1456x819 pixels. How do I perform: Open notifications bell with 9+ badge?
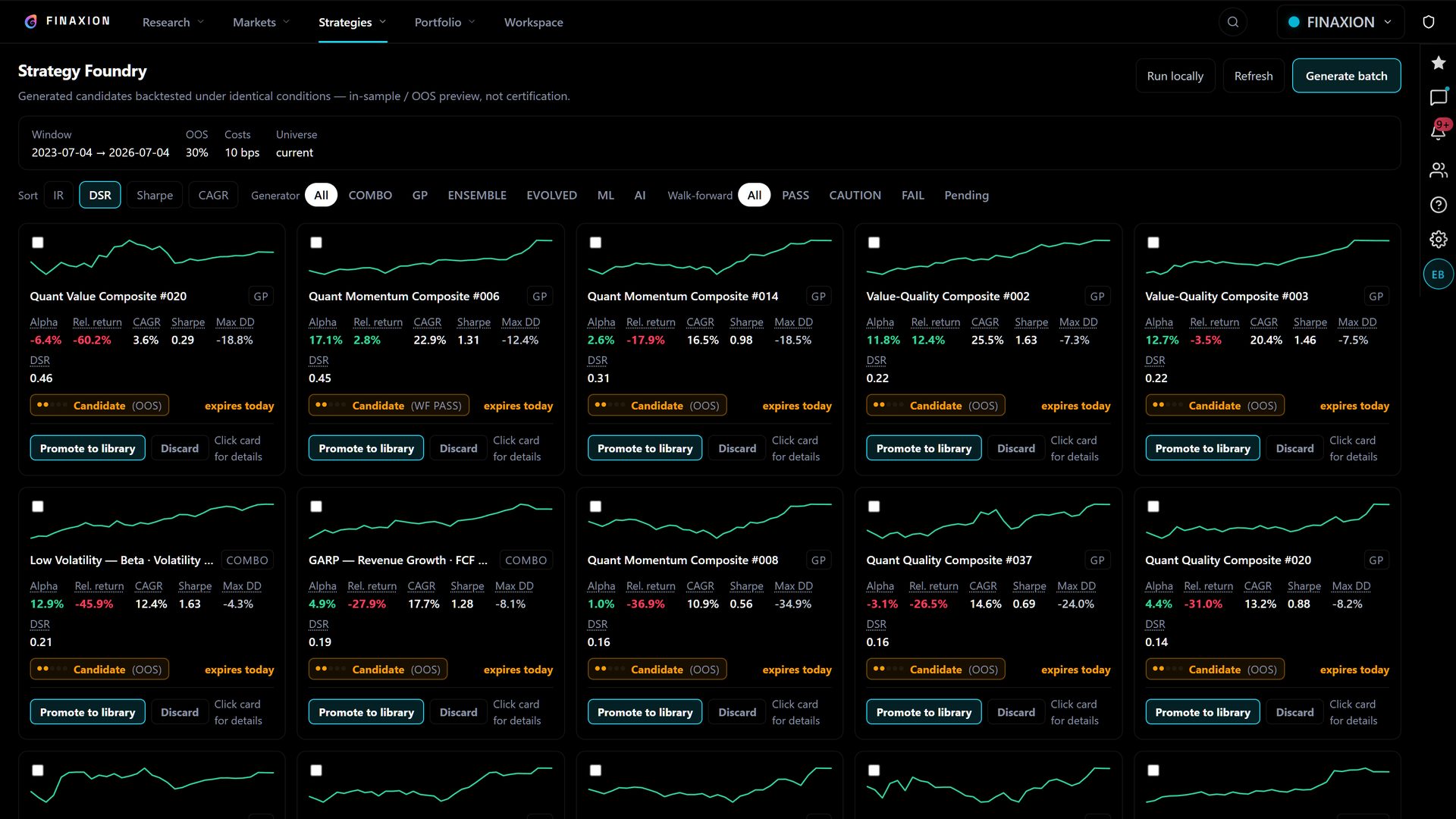(1438, 132)
